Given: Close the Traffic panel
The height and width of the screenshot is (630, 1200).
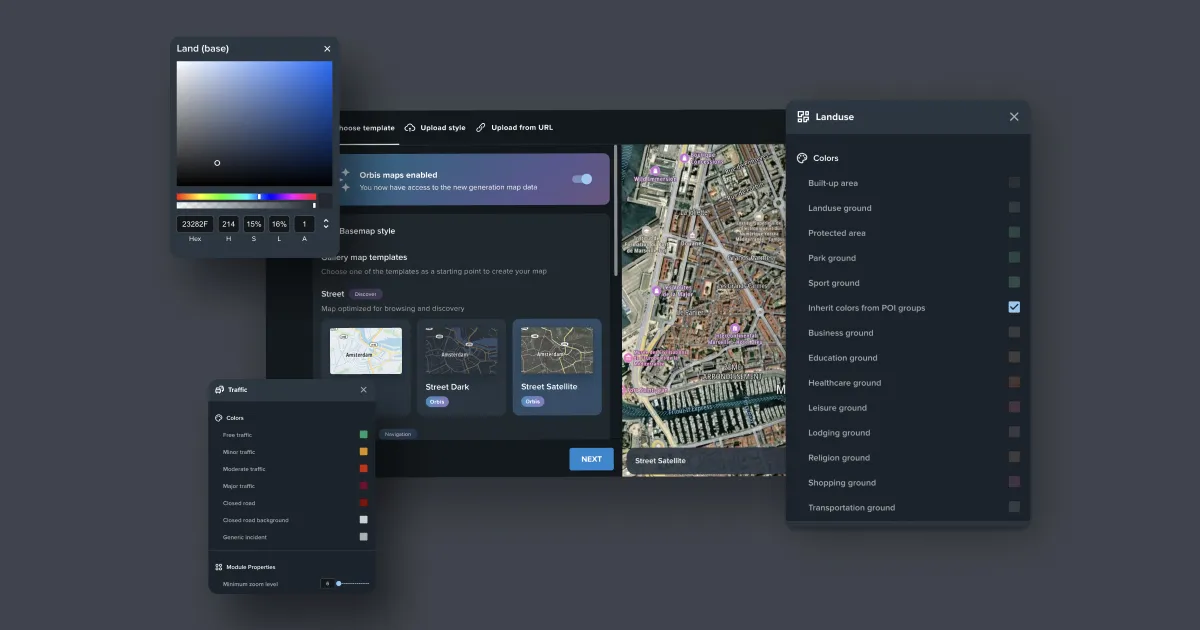Looking at the screenshot, I should (x=363, y=390).
